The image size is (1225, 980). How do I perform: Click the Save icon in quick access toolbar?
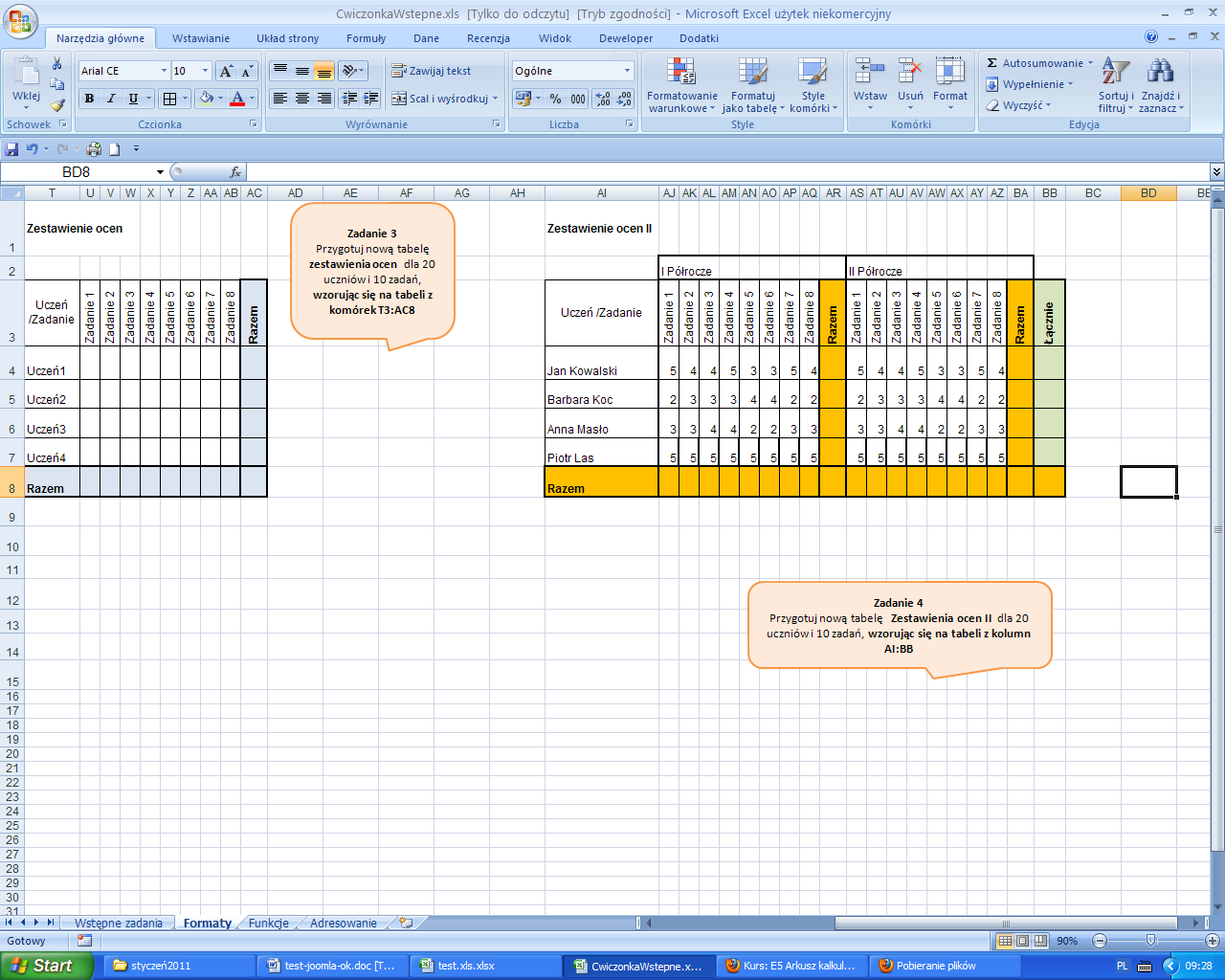click(11, 148)
